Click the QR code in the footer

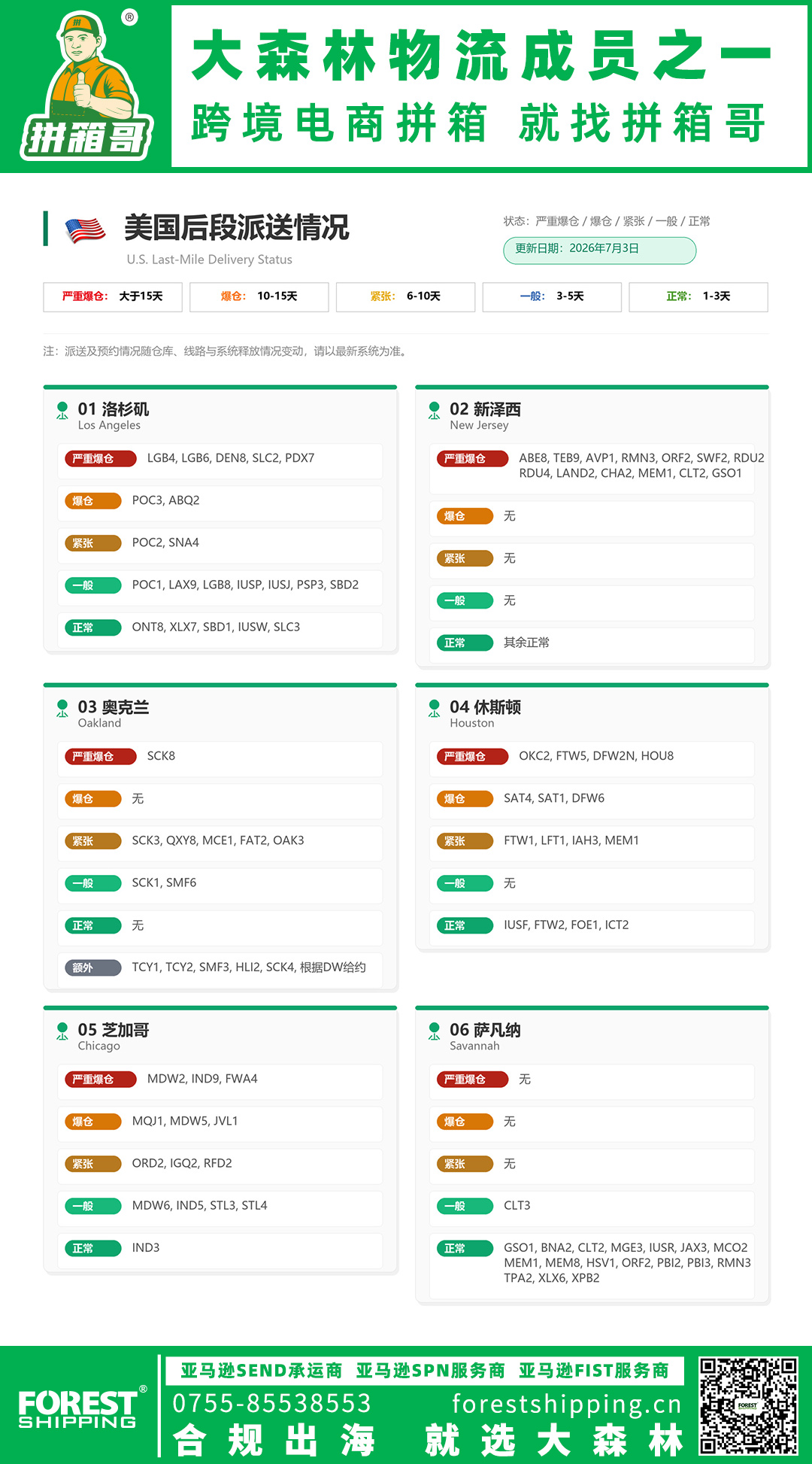click(748, 1406)
